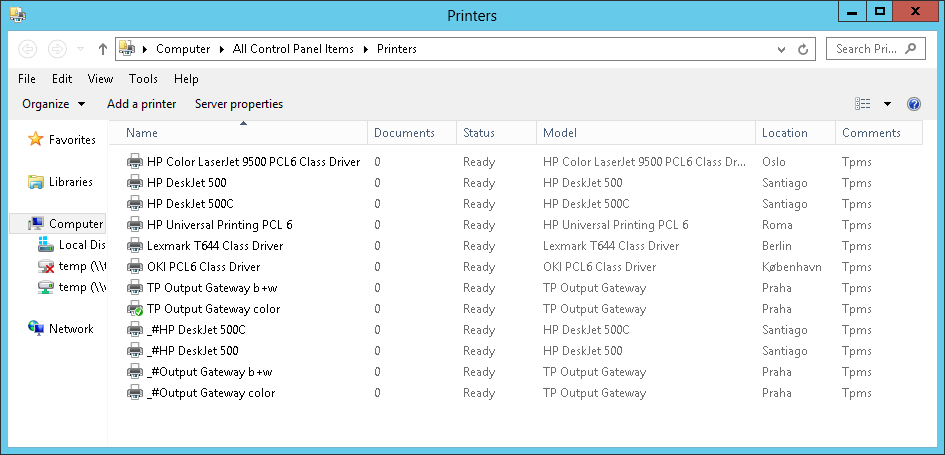The height and width of the screenshot is (455, 945).
Task: Open the Organize dropdown menu
Action: pos(54,104)
